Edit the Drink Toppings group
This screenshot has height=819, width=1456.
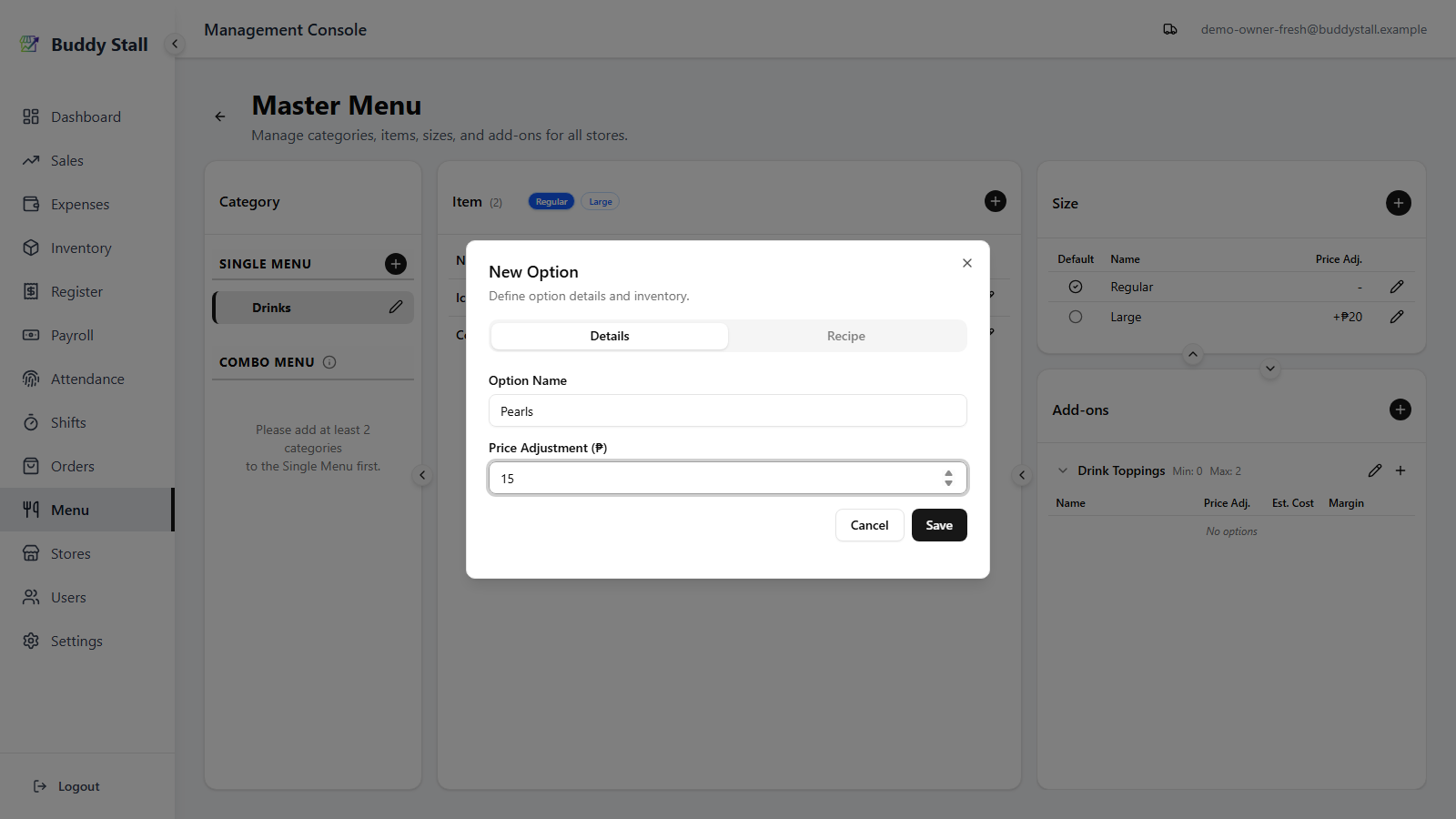[1375, 470]
